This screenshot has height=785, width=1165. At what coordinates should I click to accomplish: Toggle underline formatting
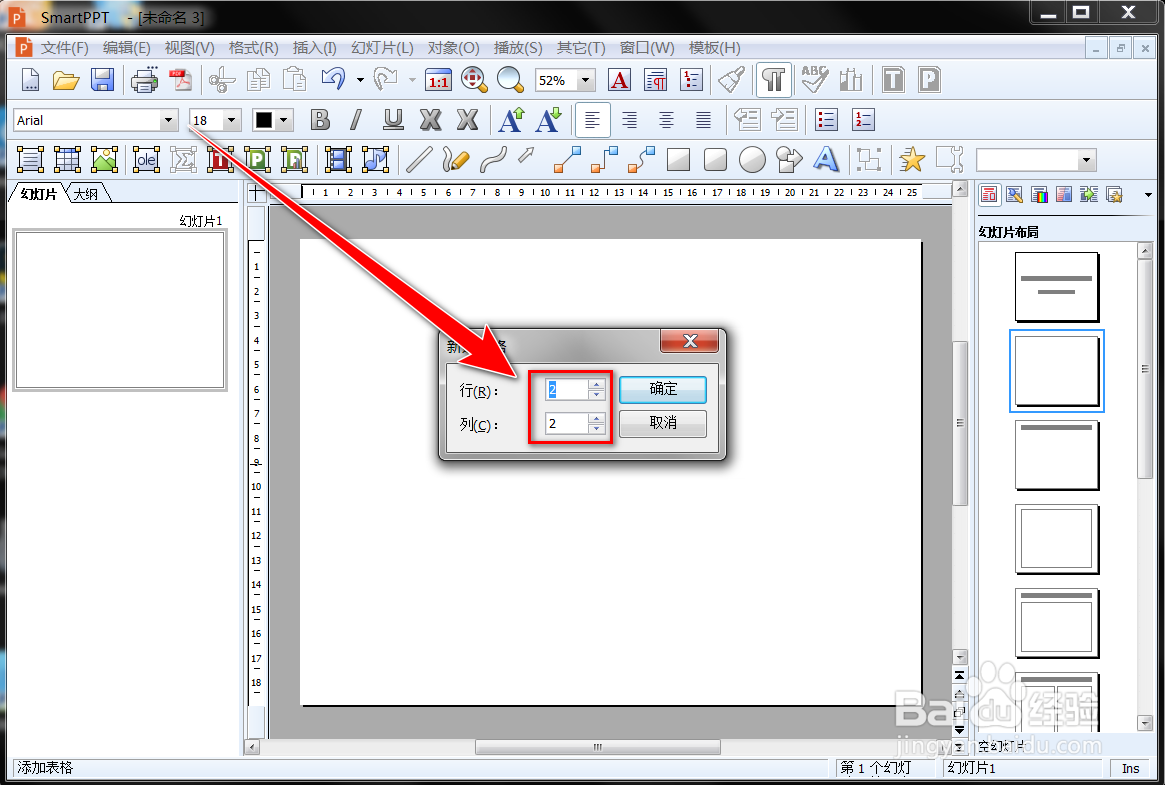tap(393, 120)
